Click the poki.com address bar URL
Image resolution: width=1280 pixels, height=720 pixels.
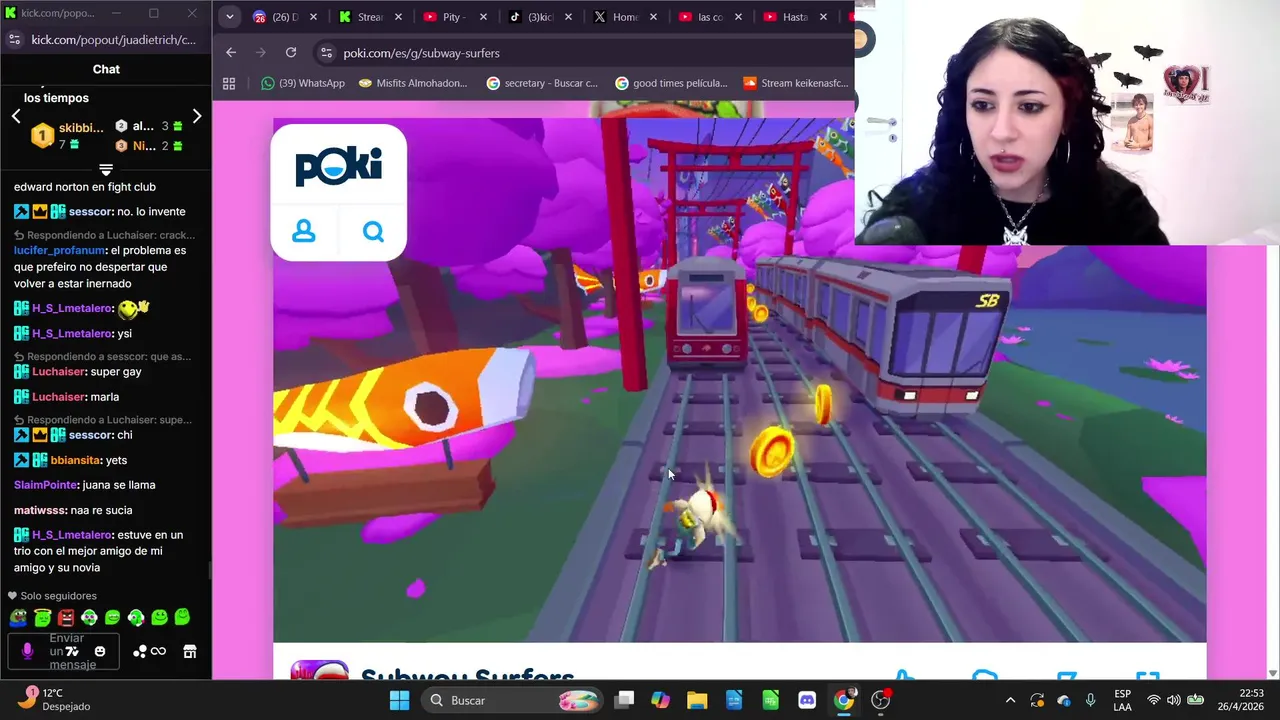[421, 53]
